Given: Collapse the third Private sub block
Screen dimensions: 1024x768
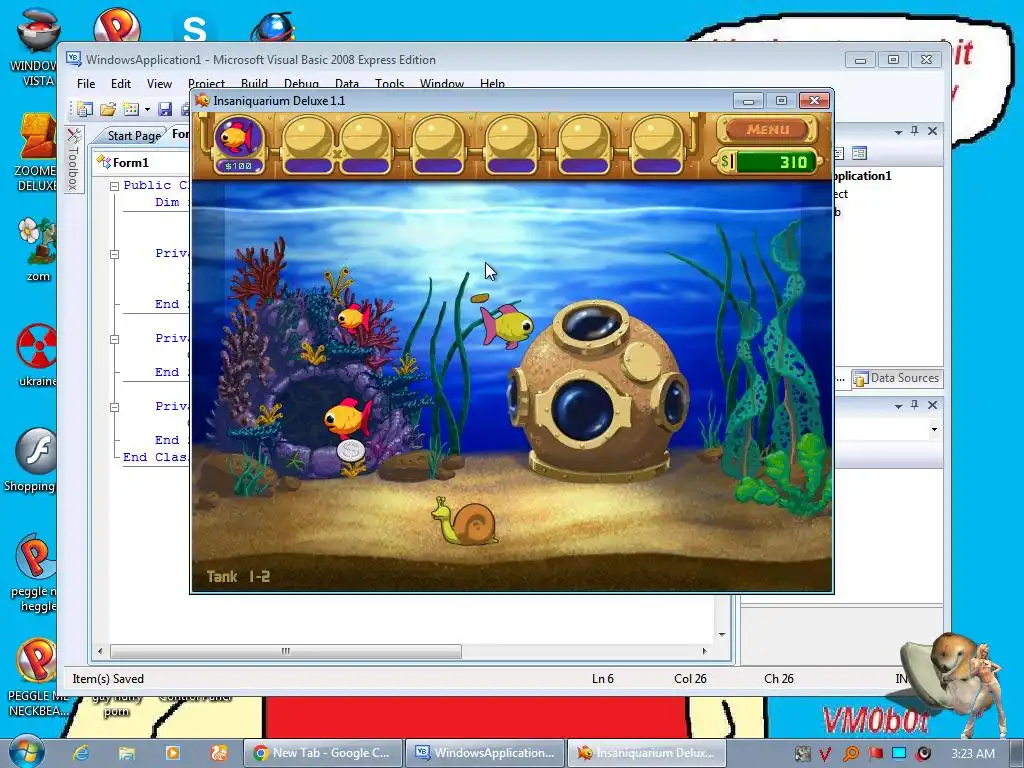Looking at the screenshot, I should click(114, 407).
